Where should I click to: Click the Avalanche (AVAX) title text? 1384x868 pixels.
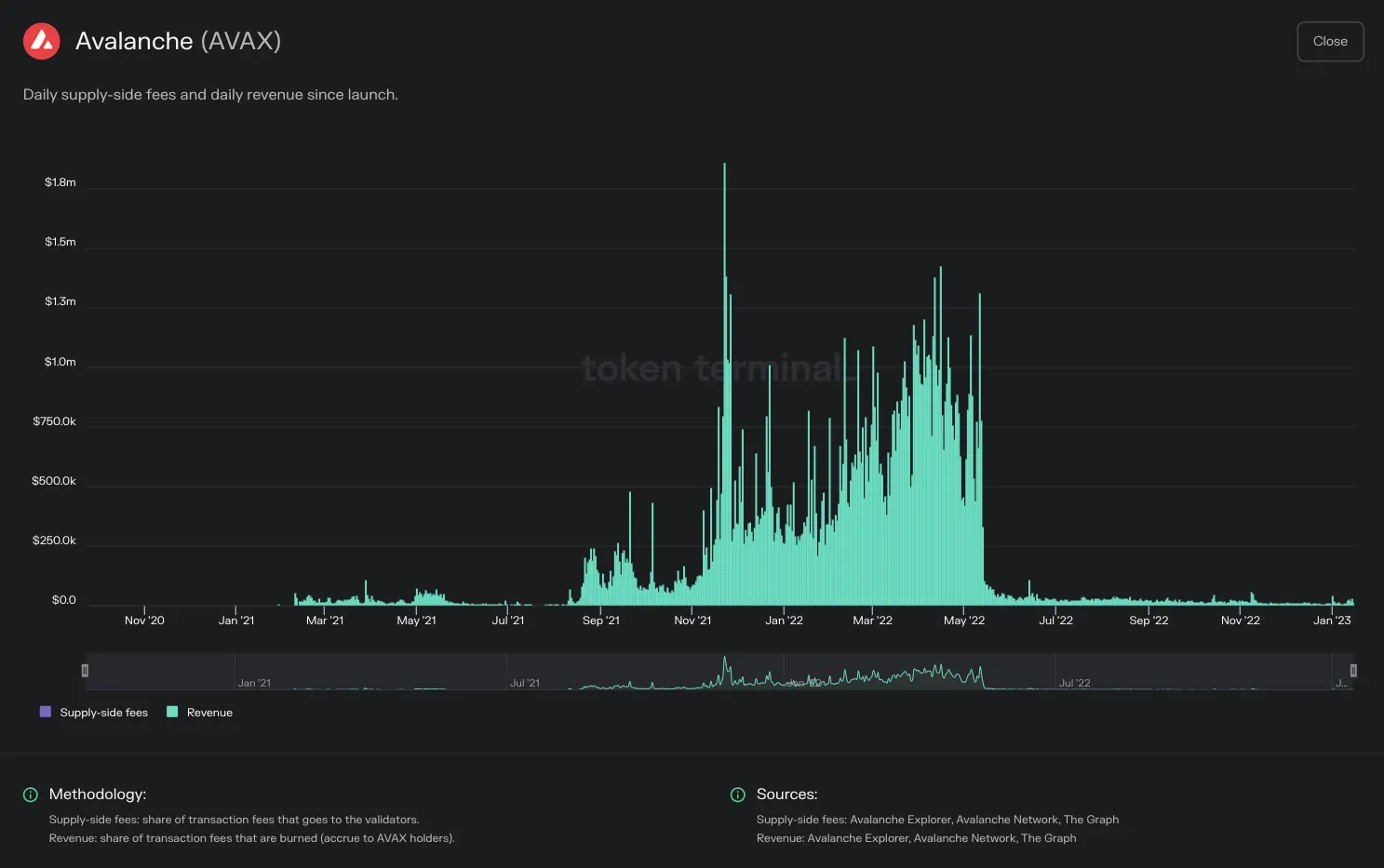click(178, 41)
